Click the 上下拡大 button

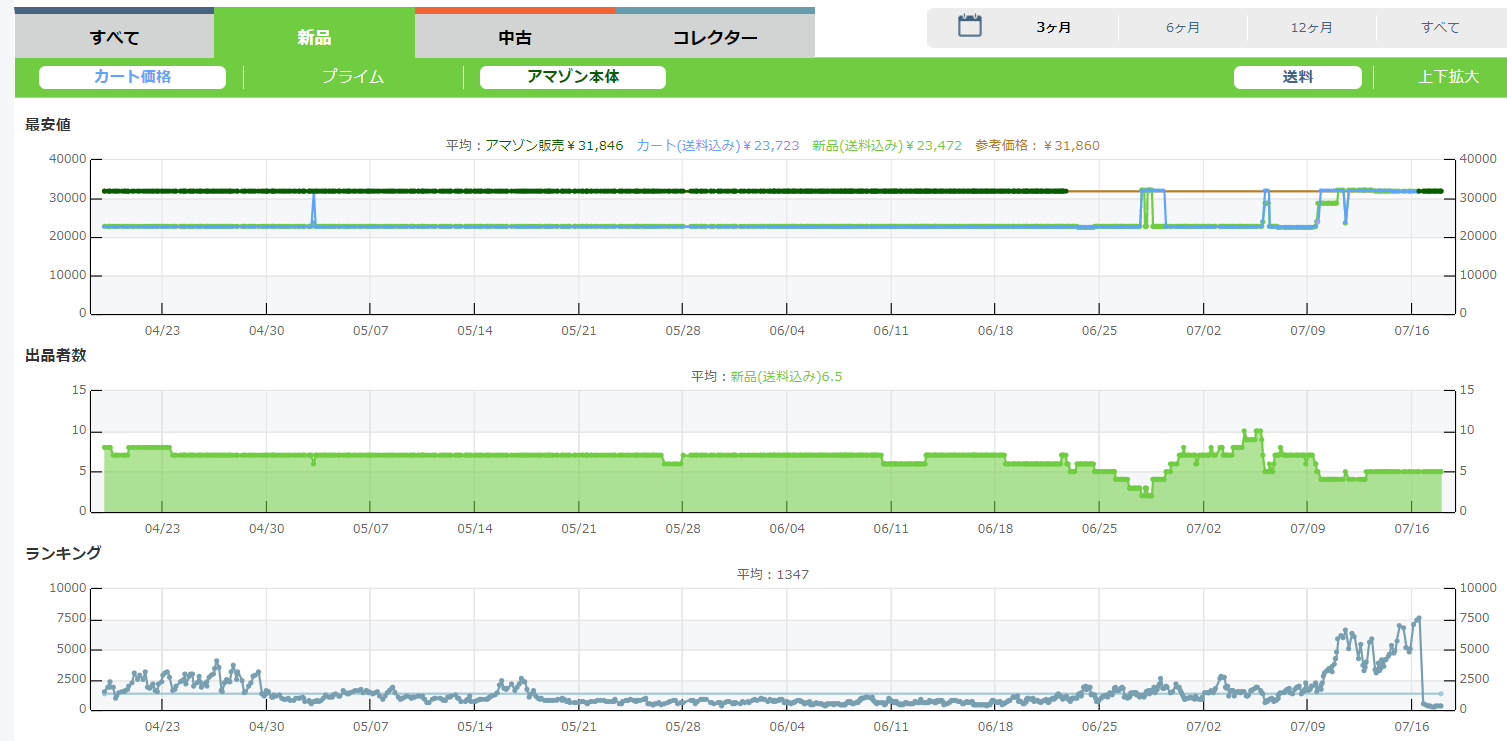click(1447, 77)
